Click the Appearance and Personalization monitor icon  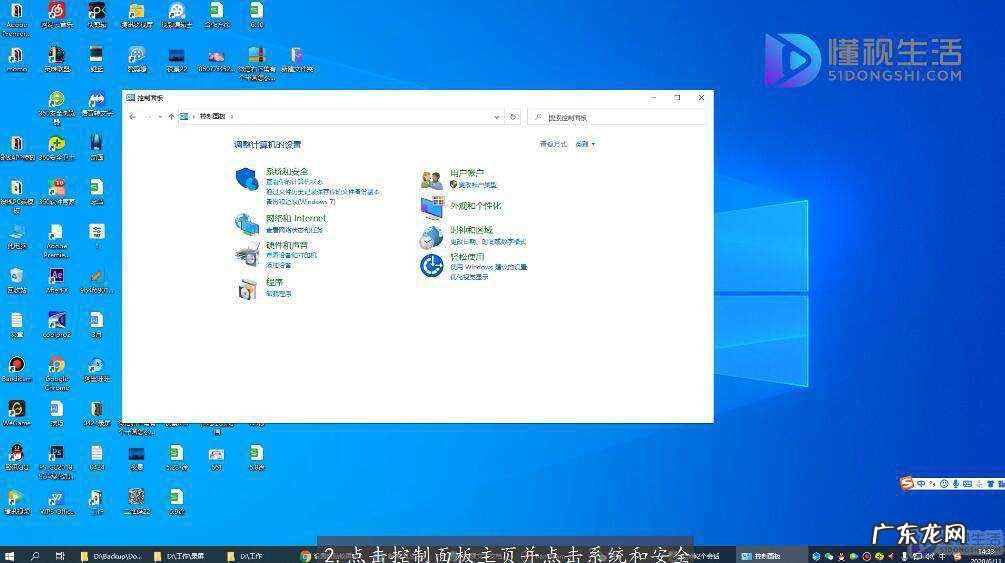[432, 207]
